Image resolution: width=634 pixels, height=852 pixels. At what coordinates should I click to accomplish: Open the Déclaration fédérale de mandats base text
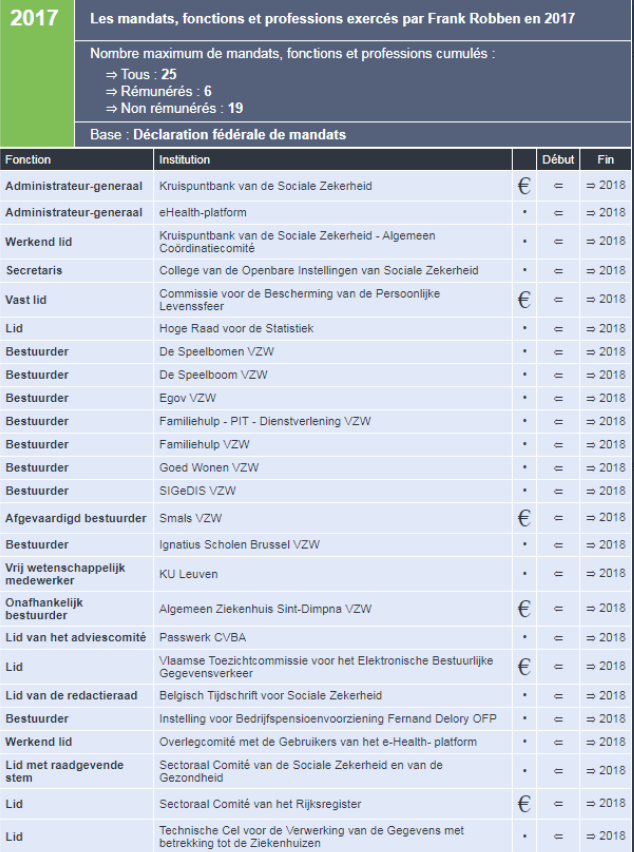240,135
